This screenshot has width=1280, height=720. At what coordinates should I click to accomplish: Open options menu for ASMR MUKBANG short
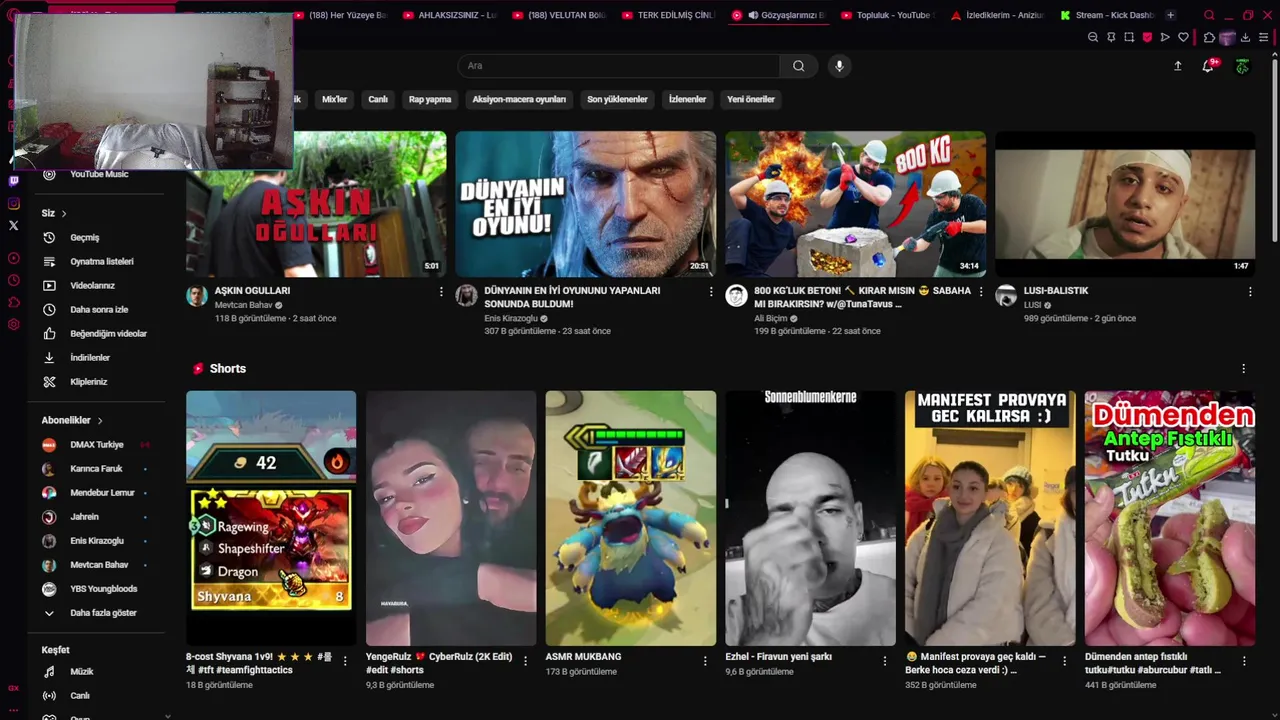coord(705,661)
